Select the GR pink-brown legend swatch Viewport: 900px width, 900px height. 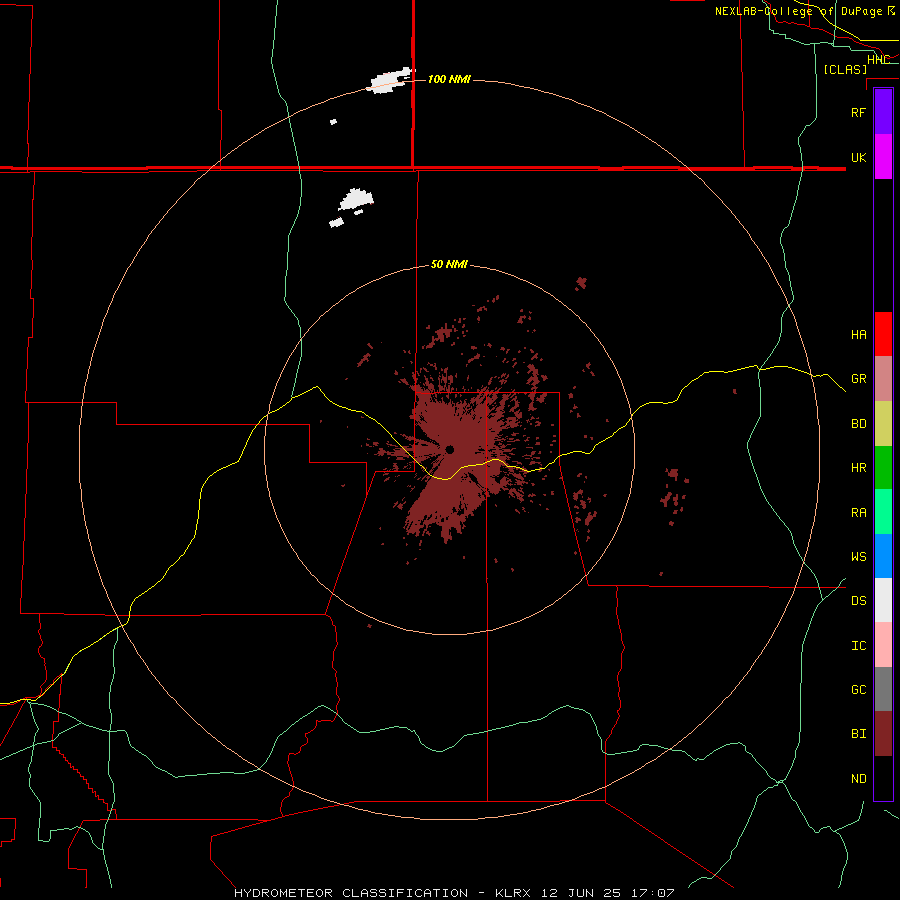(883, 379)
